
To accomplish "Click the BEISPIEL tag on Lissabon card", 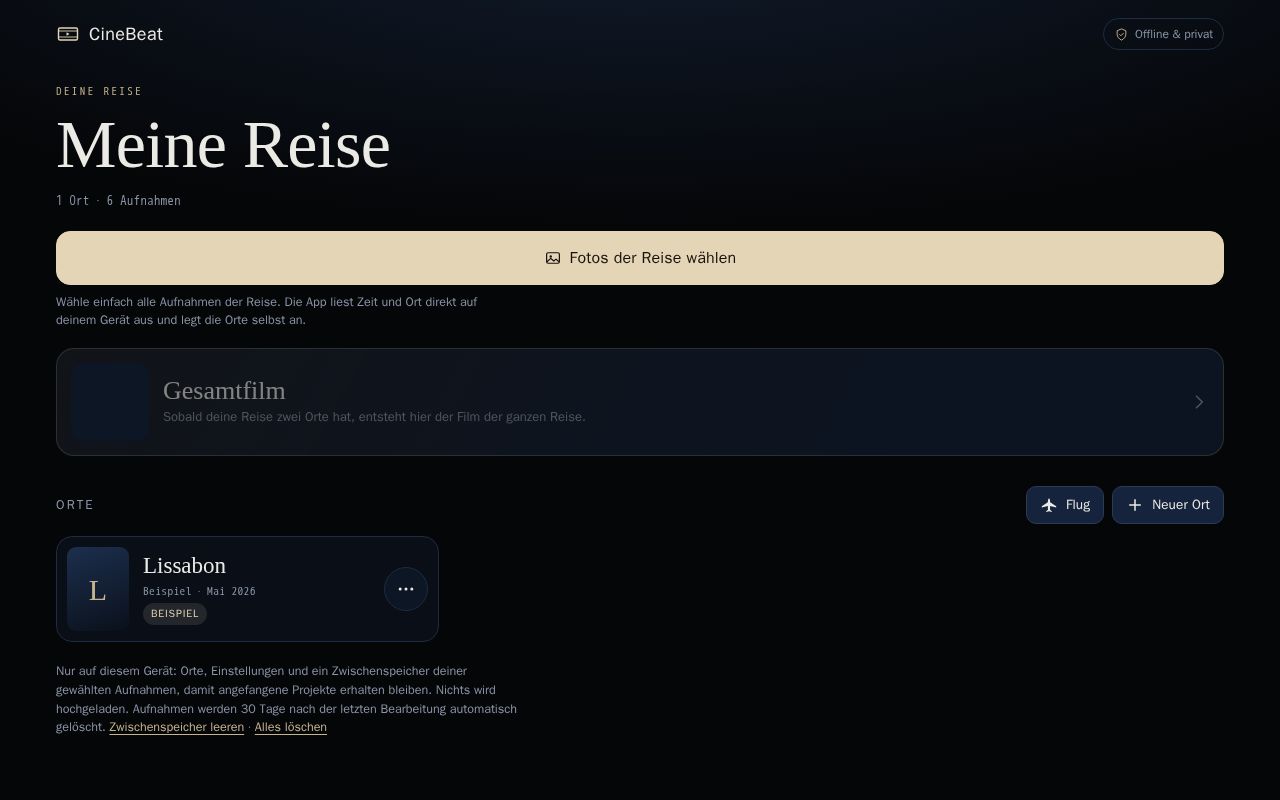I will [x=175, y=614].
